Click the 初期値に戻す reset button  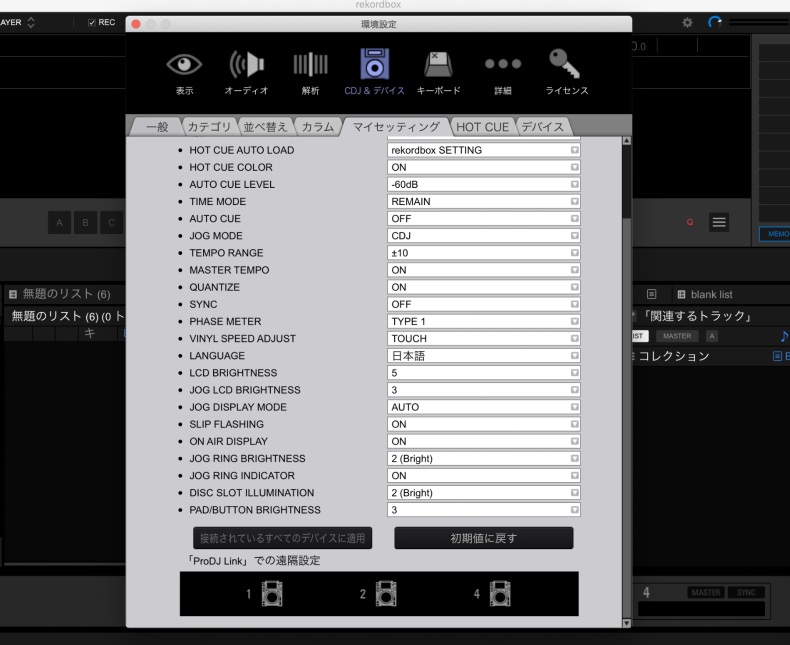[484, 538]
